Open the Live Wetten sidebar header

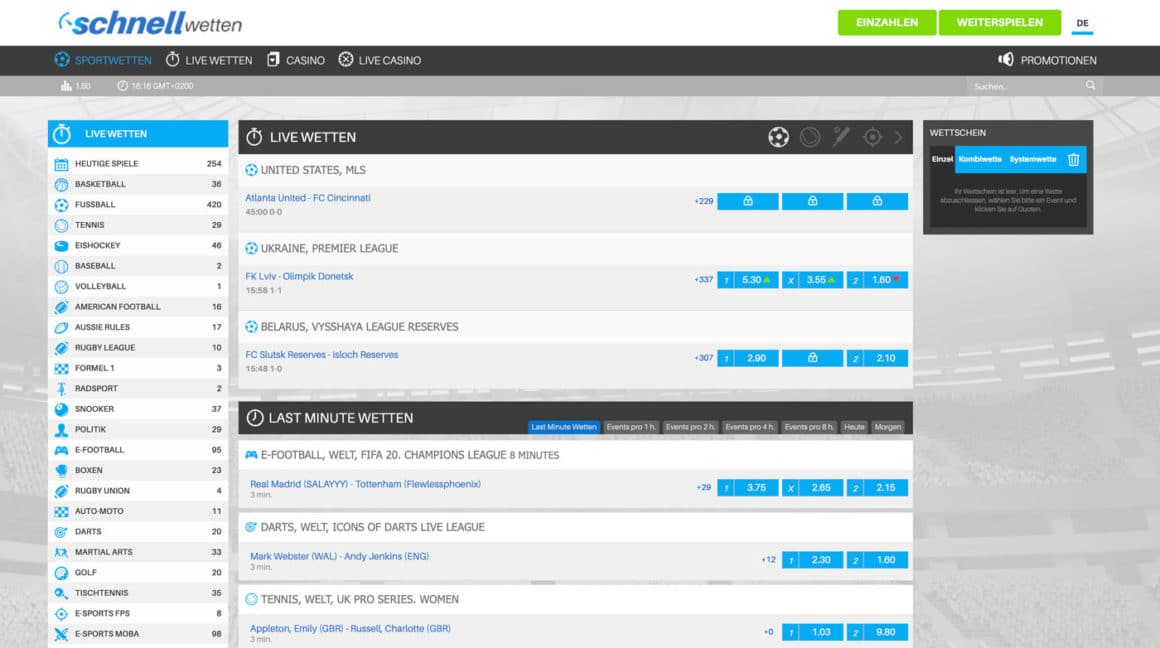pos(138,134)
